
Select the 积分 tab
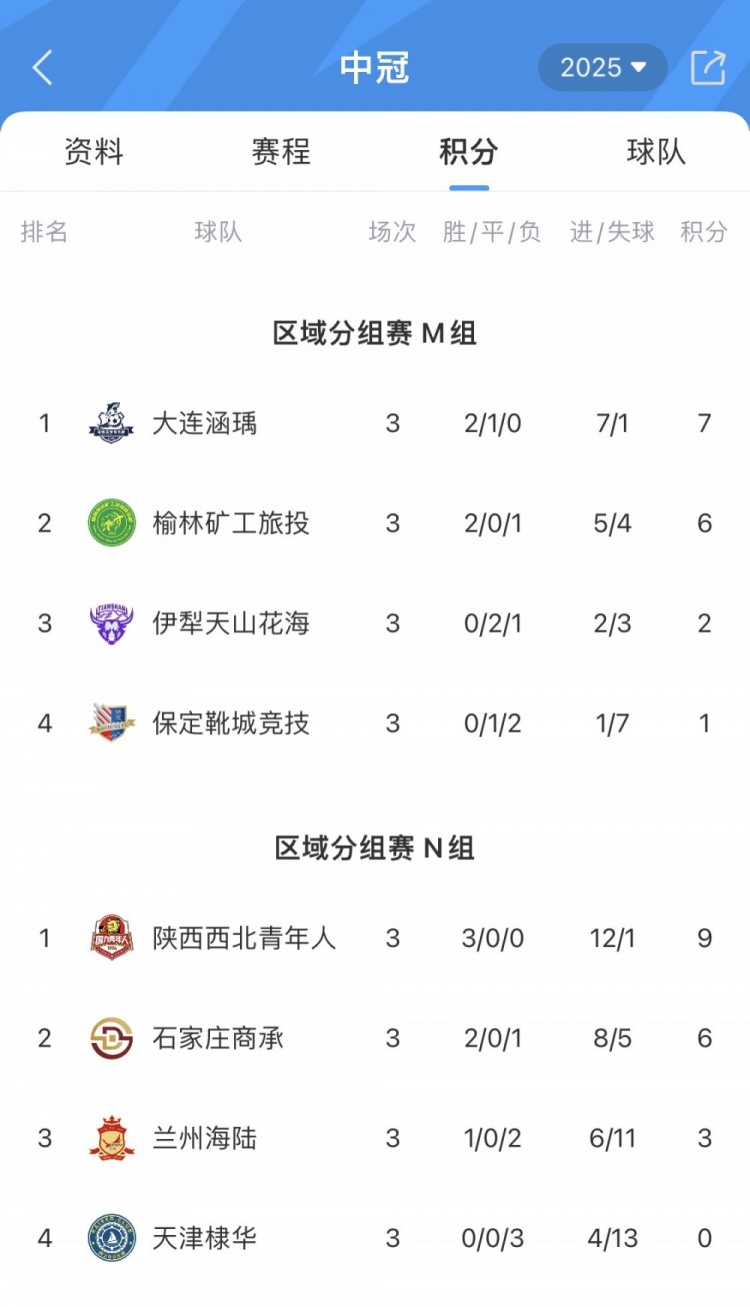coord(468,152)
